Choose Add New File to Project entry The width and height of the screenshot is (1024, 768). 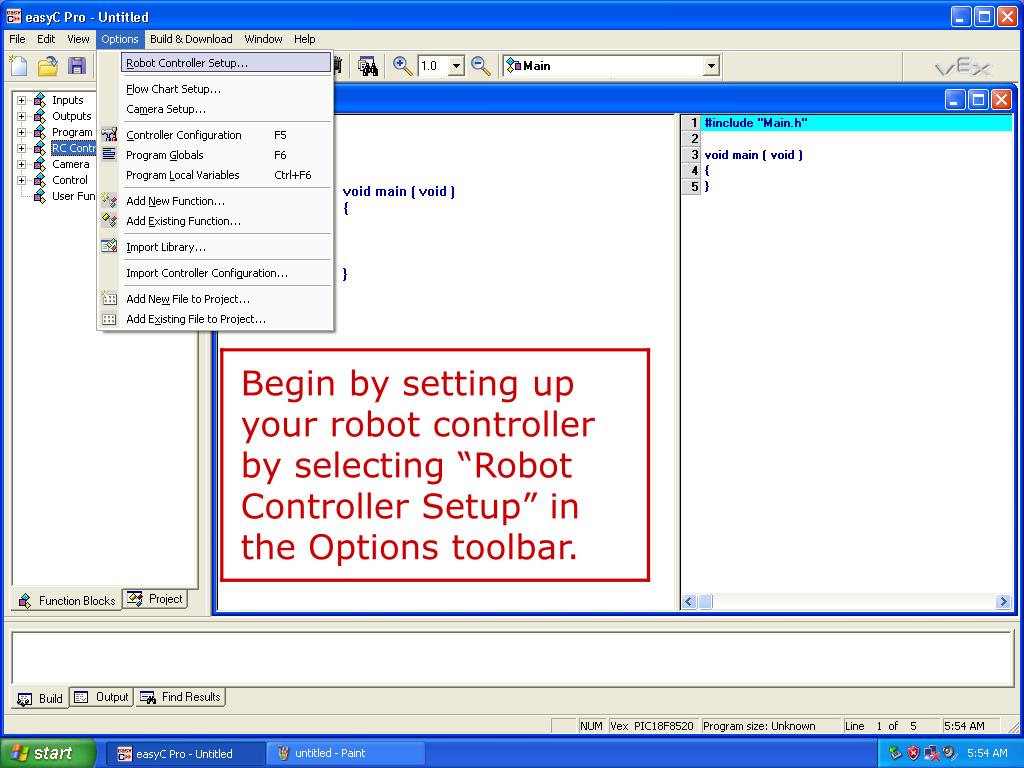pyautogui.click(x=225, y=299)
